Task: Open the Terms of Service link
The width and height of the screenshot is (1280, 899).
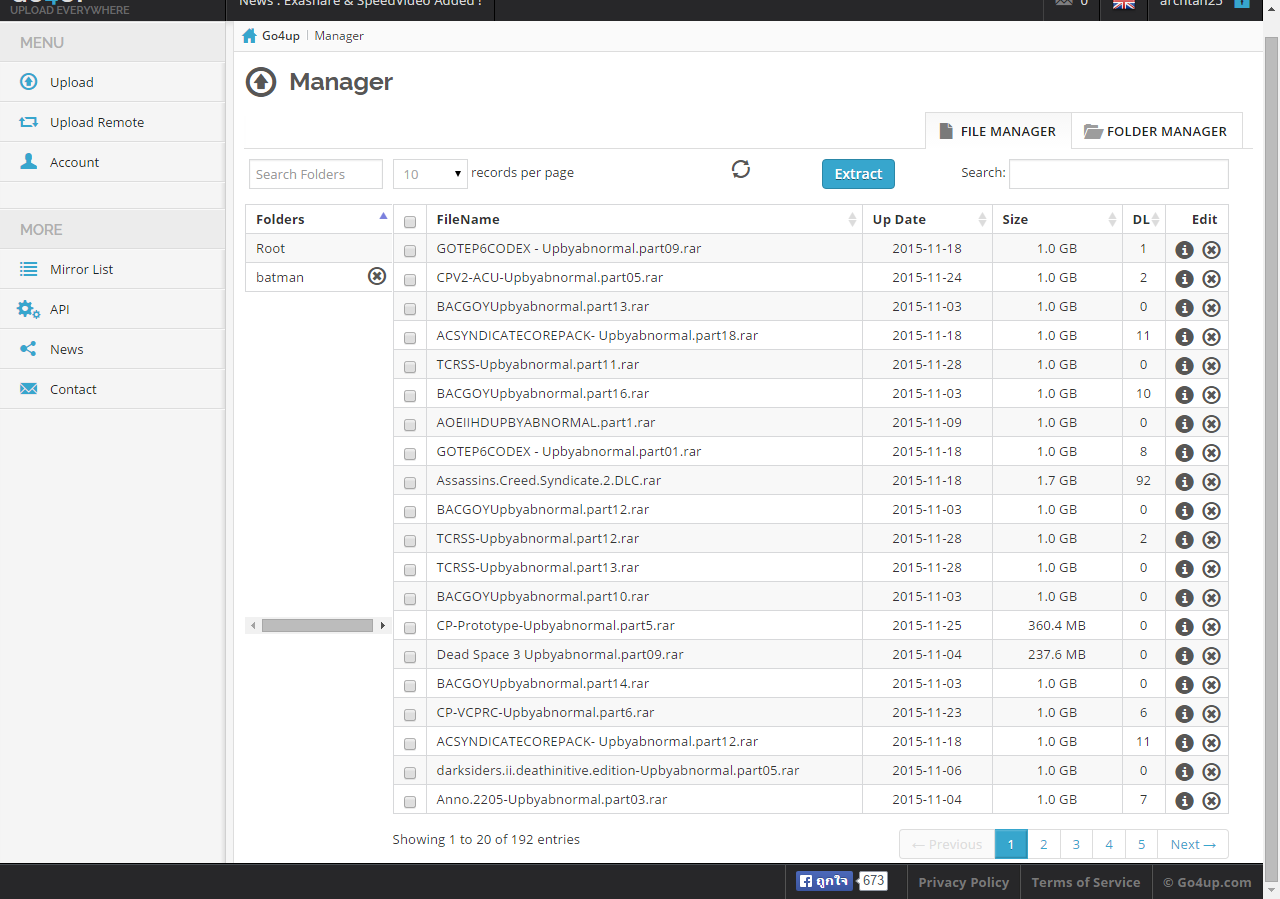Action: [1085, 882]
